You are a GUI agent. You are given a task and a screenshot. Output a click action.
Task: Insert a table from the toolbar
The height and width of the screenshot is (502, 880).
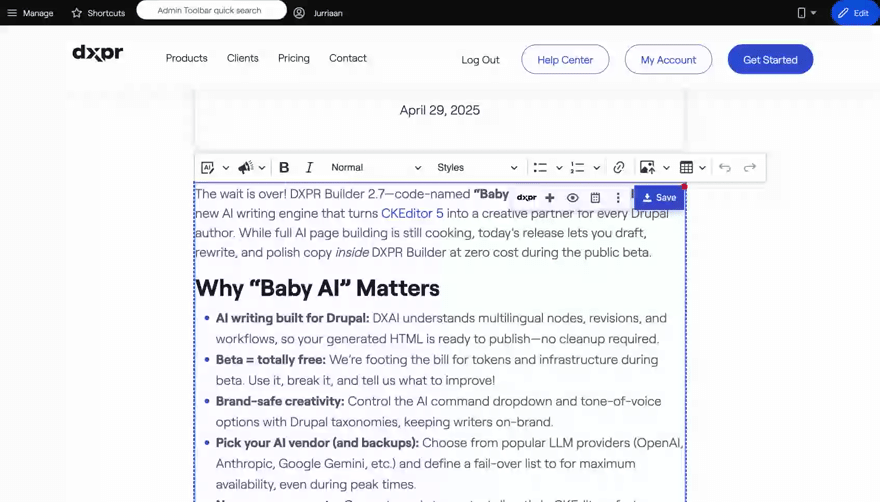pos(686,168)
